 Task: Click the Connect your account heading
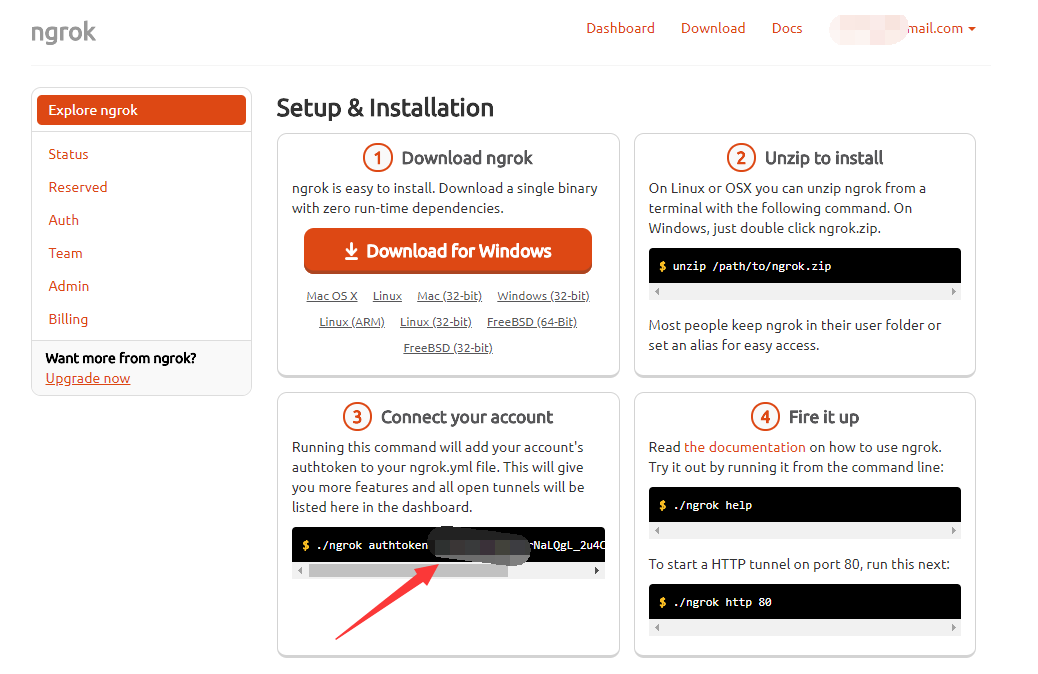[467, 417]
